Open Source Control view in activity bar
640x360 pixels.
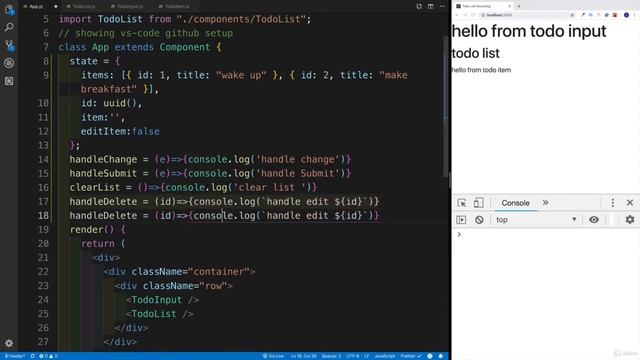tap(9, 45)
